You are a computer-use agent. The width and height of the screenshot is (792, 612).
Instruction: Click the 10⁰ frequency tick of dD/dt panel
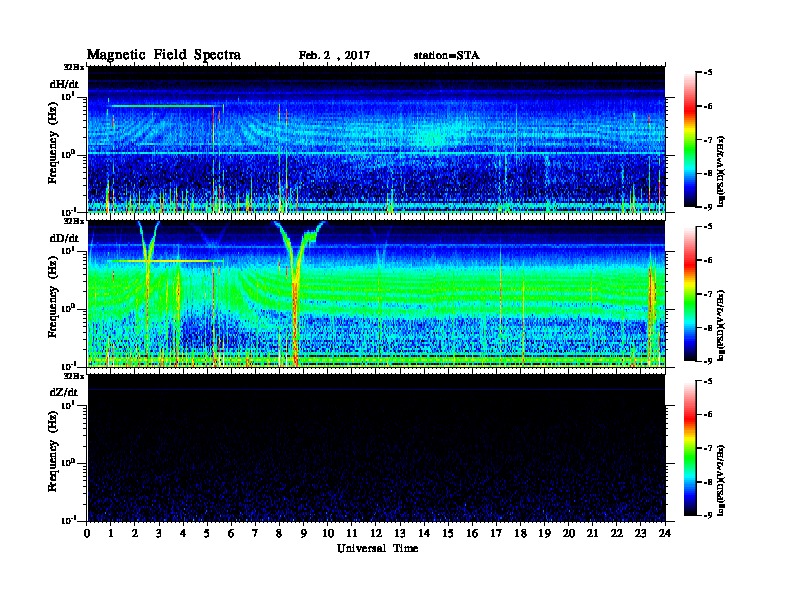tap(69, 308)
